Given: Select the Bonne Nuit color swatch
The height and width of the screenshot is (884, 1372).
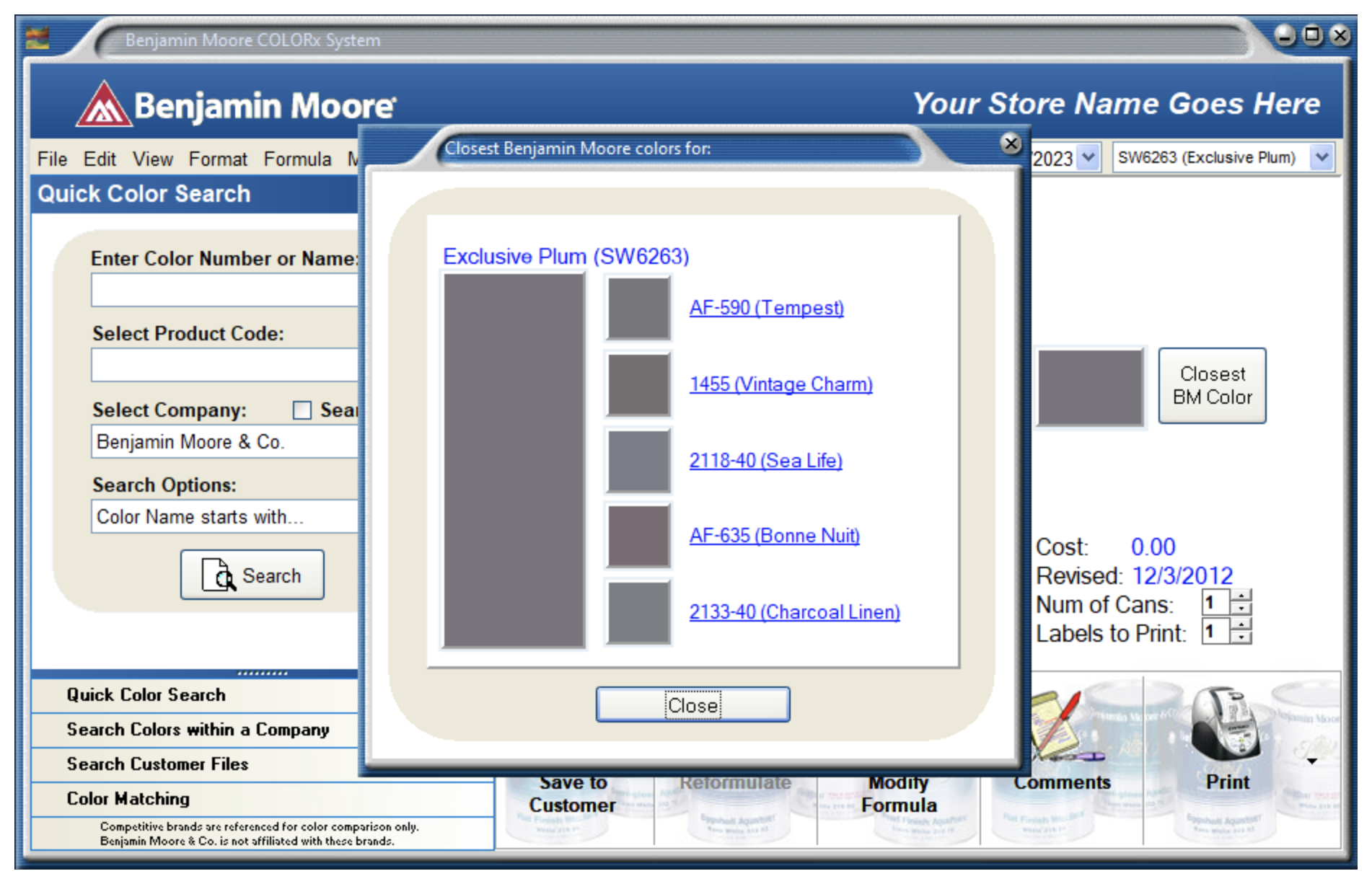Looking at the screenshot, I should [x=638, y=536].
